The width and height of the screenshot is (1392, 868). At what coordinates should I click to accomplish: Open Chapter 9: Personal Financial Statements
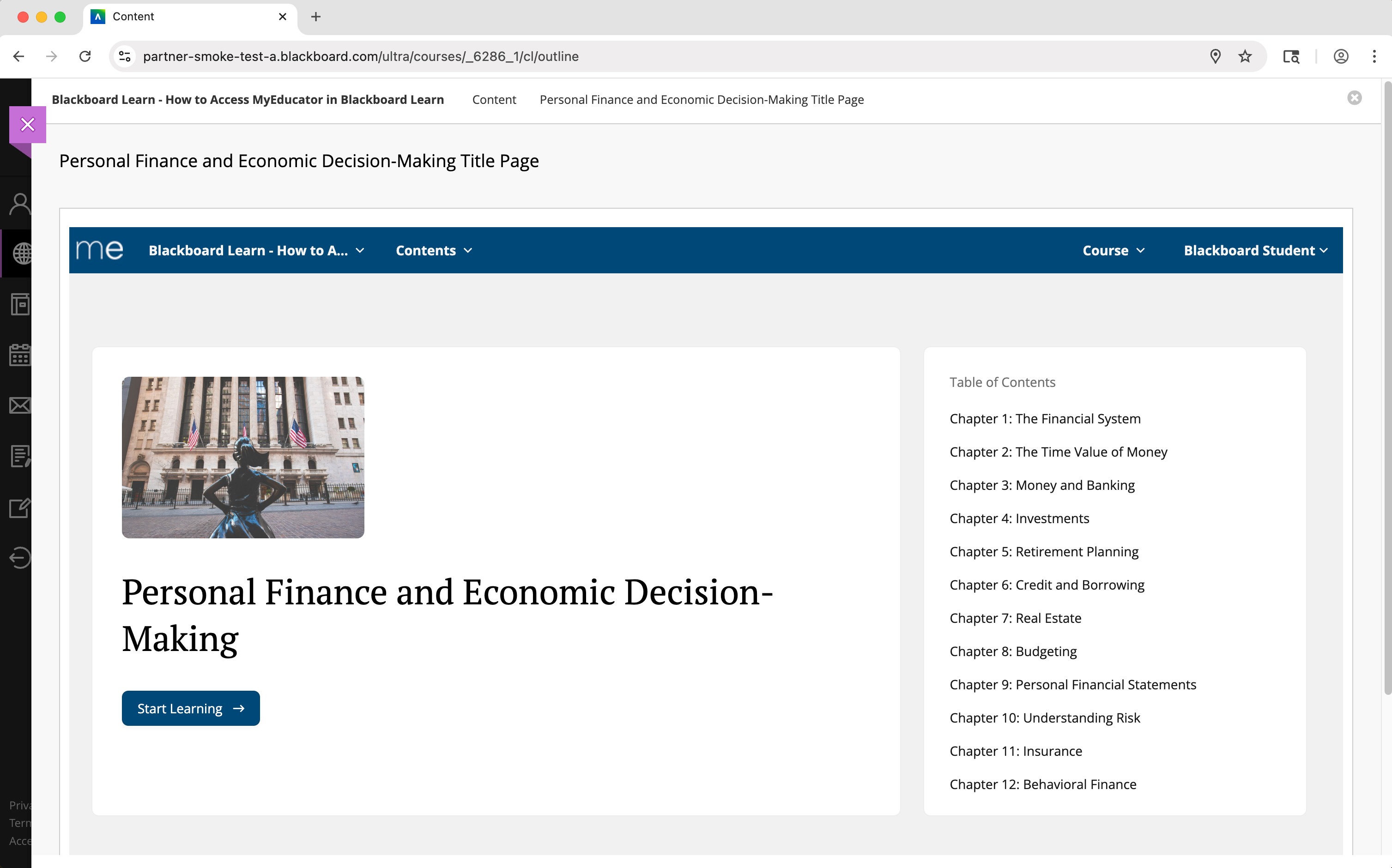pos(1072,684)
